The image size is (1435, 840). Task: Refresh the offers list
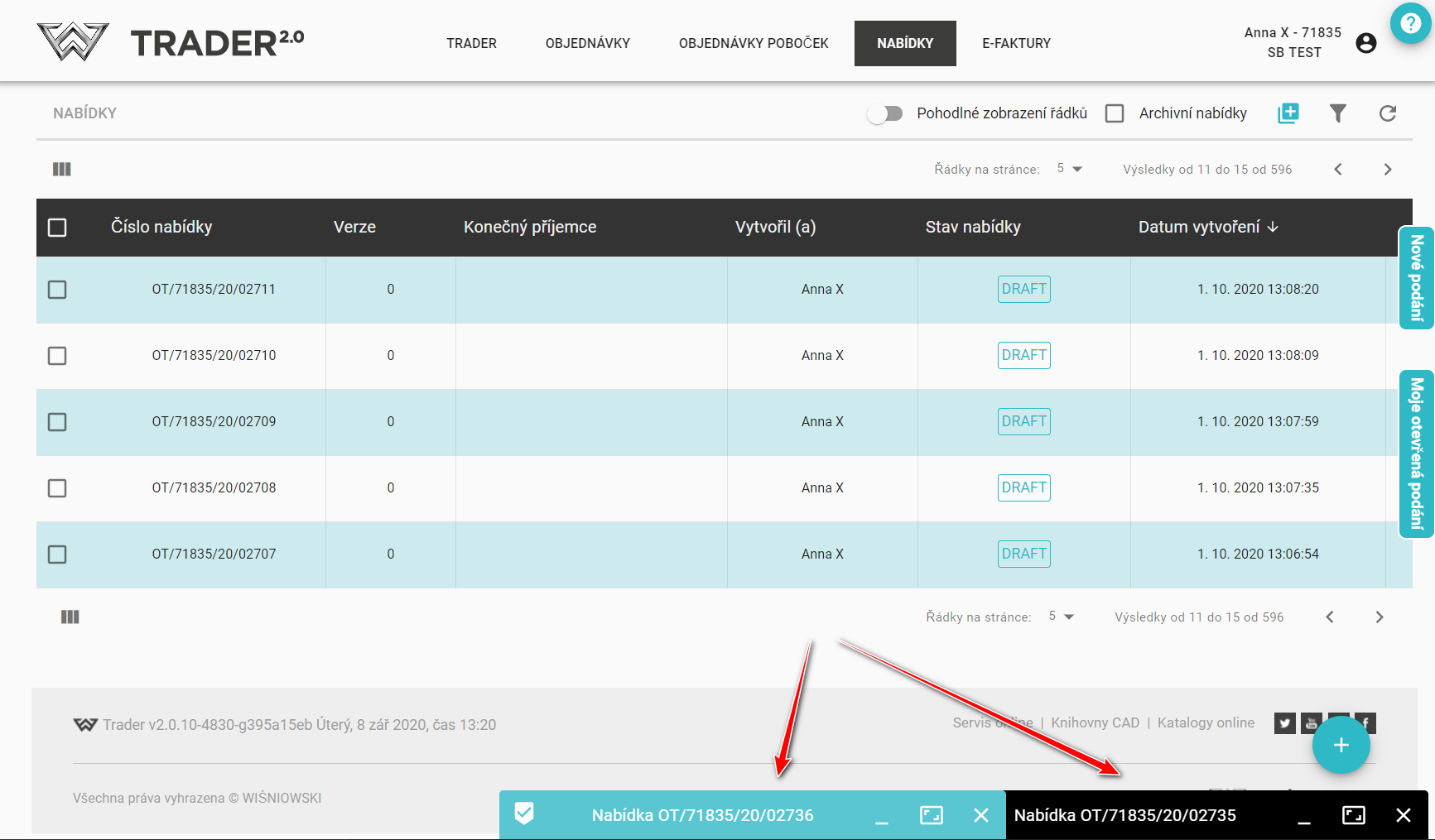click(x=1387, y=113)
